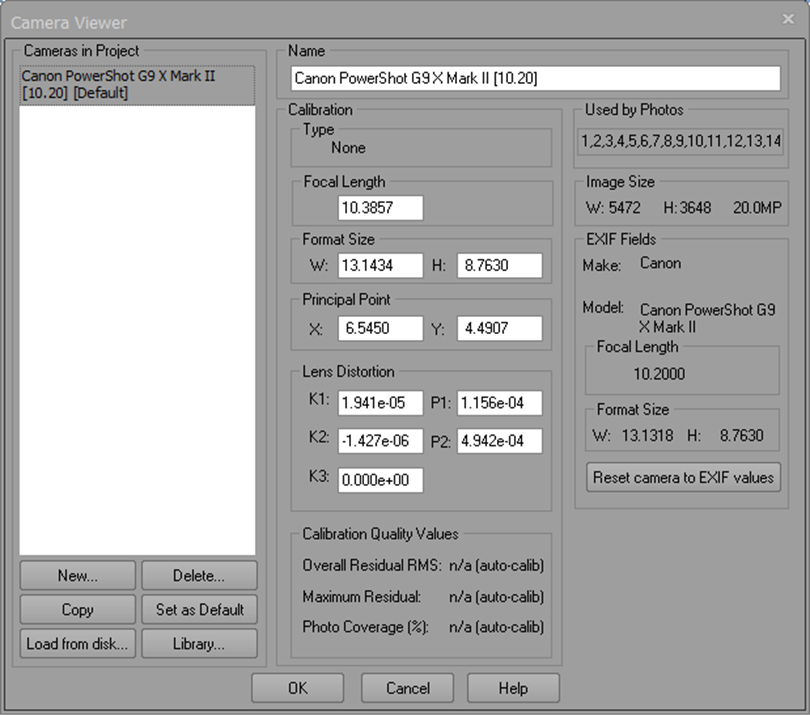Screen dimensions: 810x715
Task: Open Help for Camera Viewer
Action: tap(512, 688)
